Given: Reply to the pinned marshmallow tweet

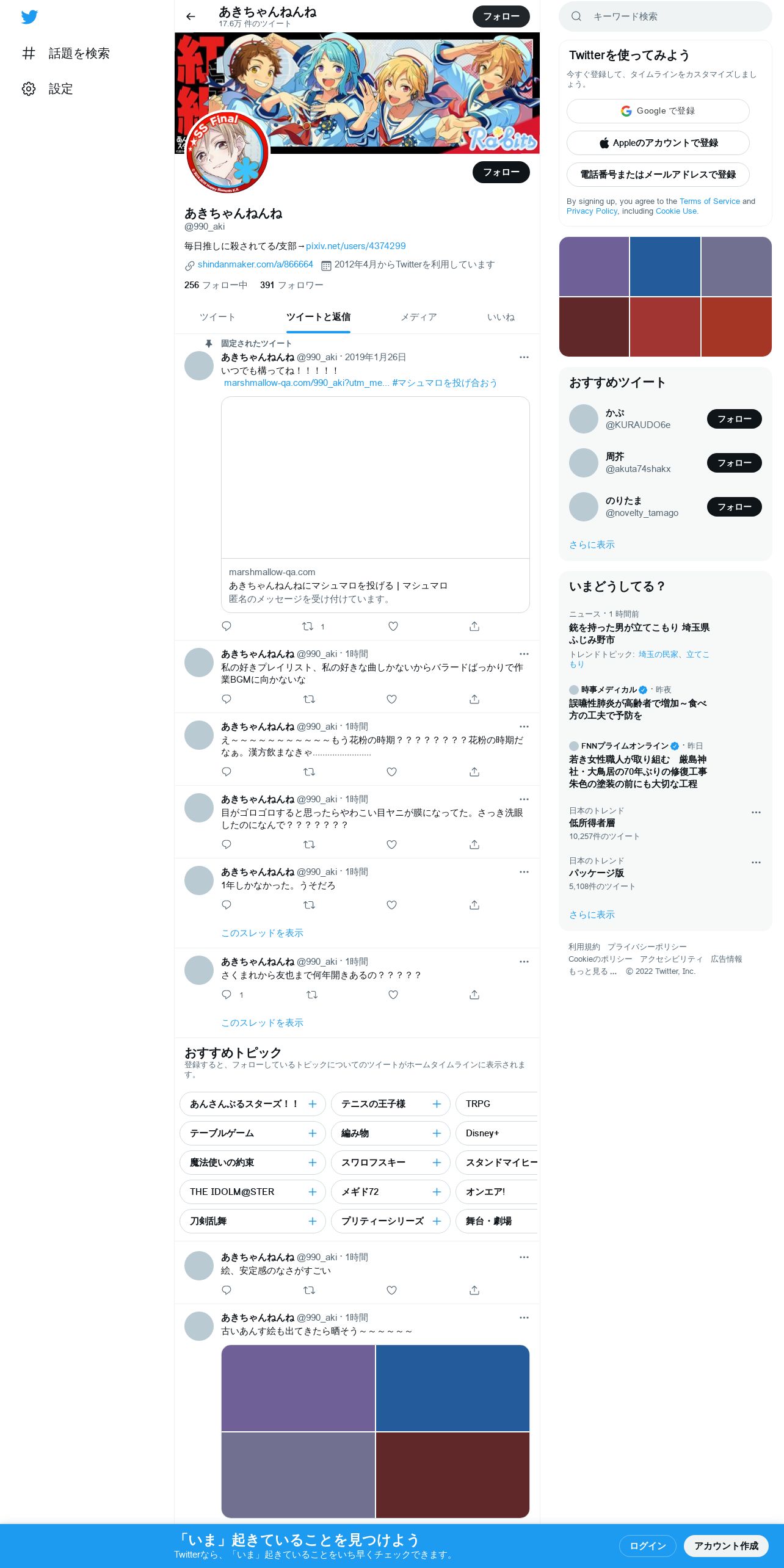Looking at the screenshot, I should coord(227,626).
